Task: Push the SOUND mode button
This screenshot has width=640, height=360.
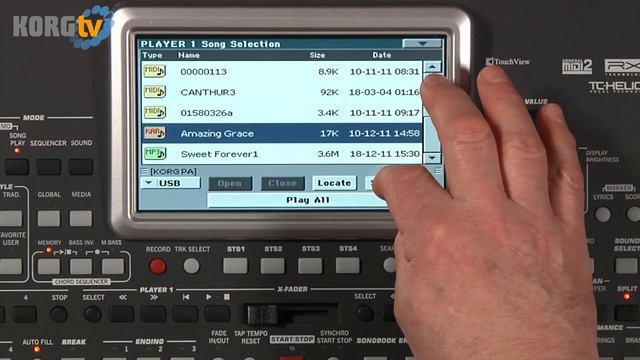Action: click(81, 167)
